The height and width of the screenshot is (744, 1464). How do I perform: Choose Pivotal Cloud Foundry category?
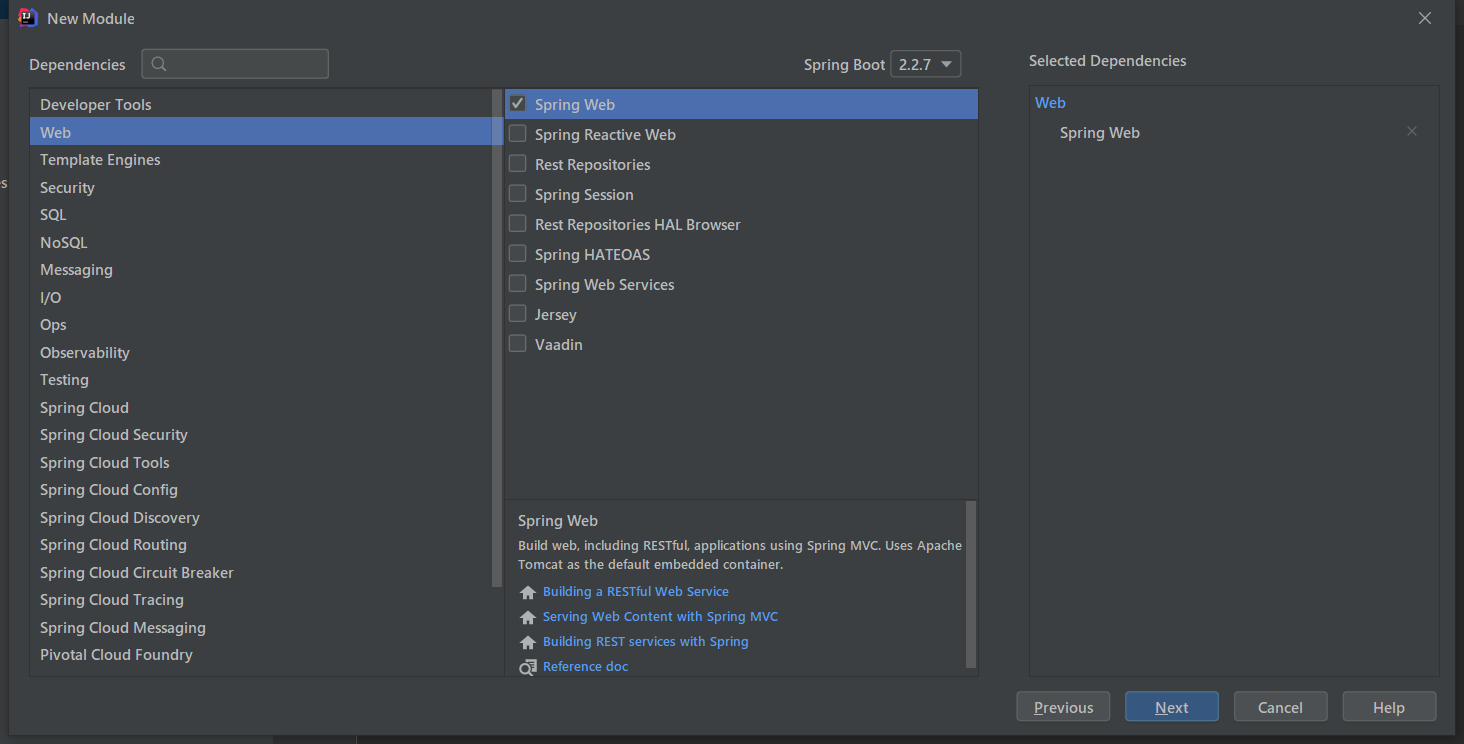pos(261,654)
